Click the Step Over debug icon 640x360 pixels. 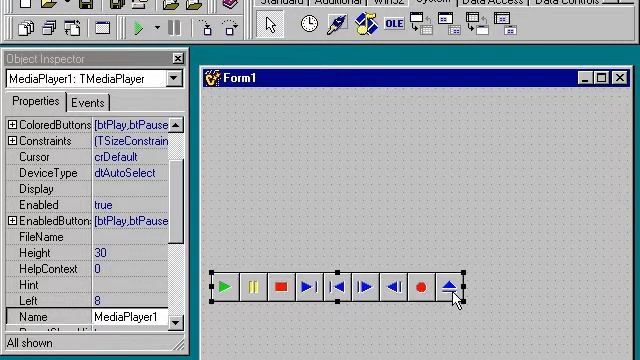coord(230,28)
